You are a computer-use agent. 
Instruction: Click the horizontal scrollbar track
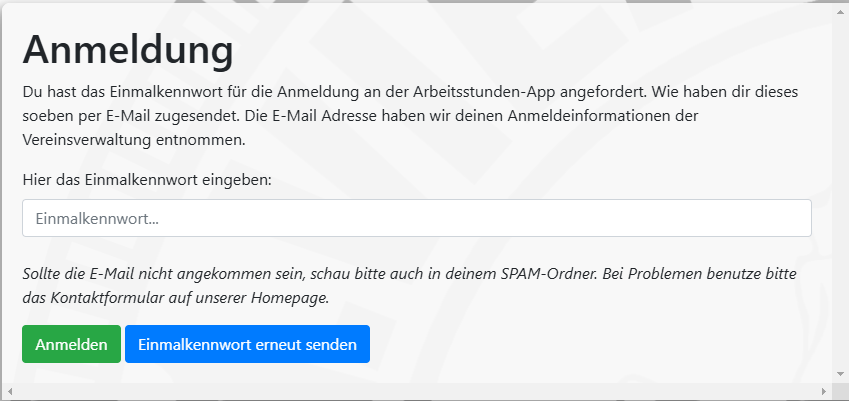point(416,391)
